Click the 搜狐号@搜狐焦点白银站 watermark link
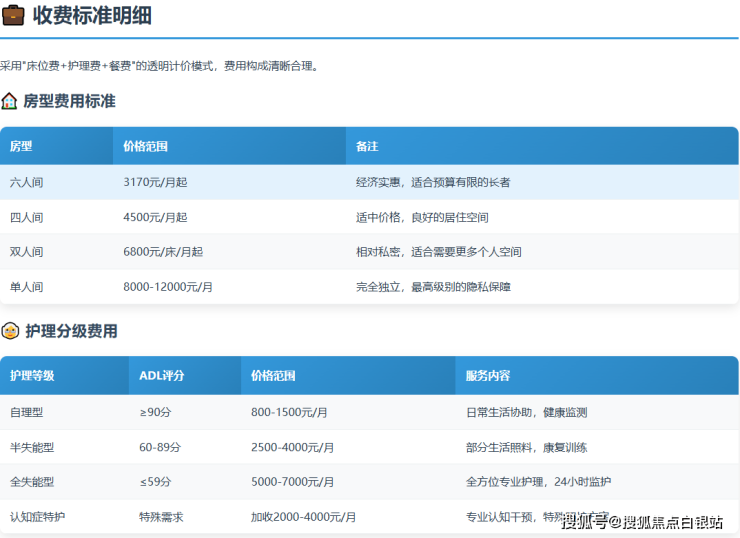 pyautogui.click(x=646, y=520)
